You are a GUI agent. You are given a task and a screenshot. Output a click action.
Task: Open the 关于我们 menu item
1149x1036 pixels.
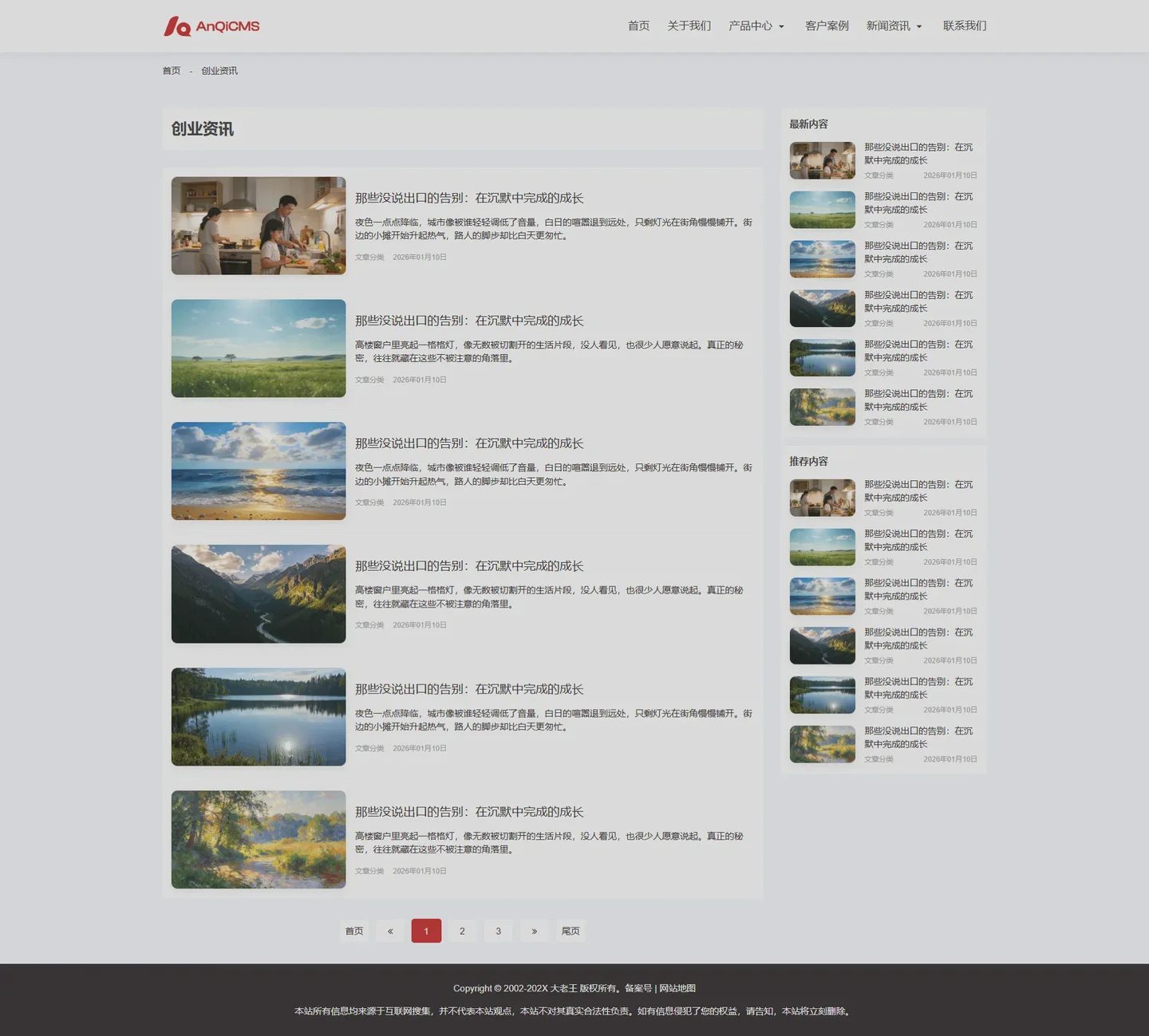pyautogui.click(x=689, y=26)
